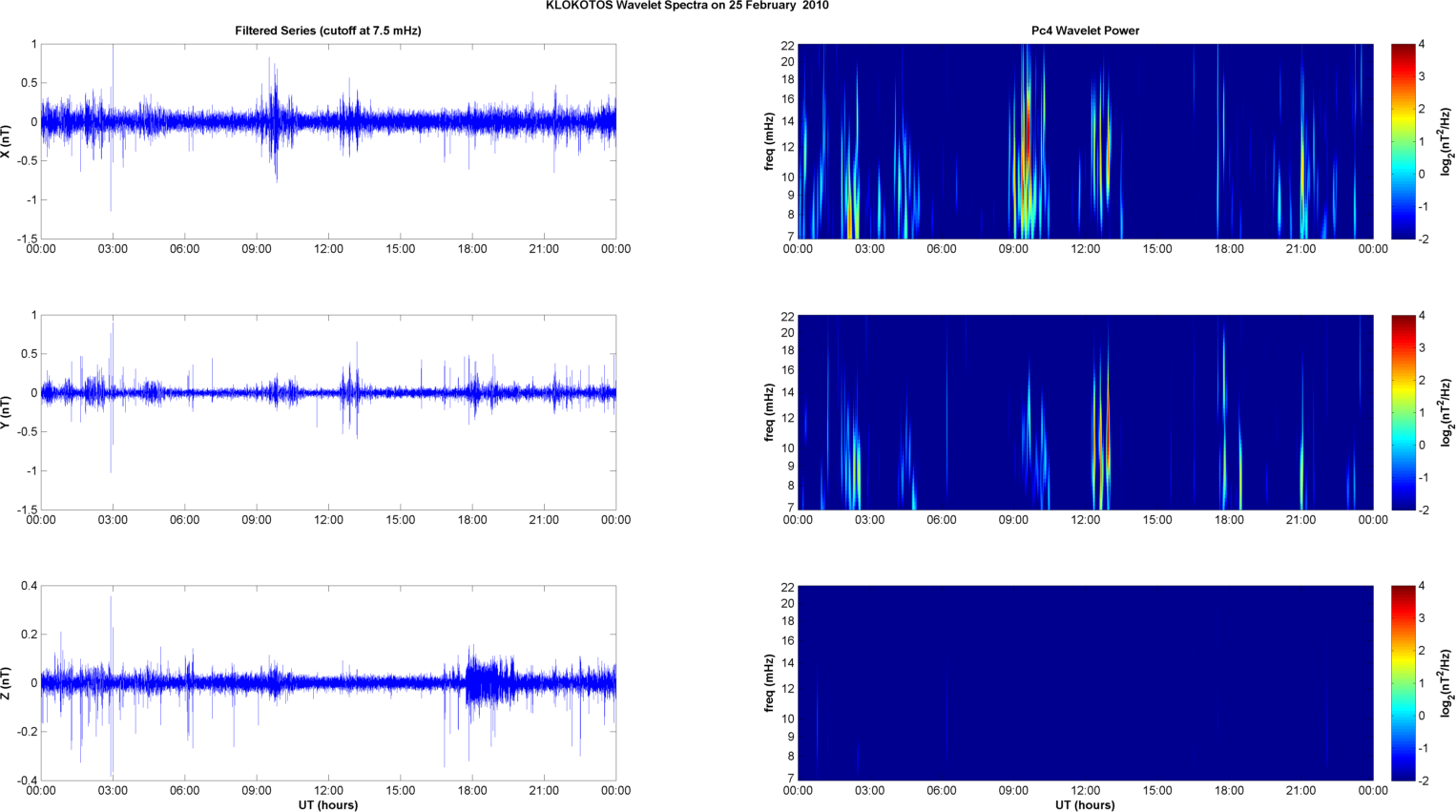Click UT (hours) label under Z time series
This screenshot has width=1456, height=812.
point(327,805)
